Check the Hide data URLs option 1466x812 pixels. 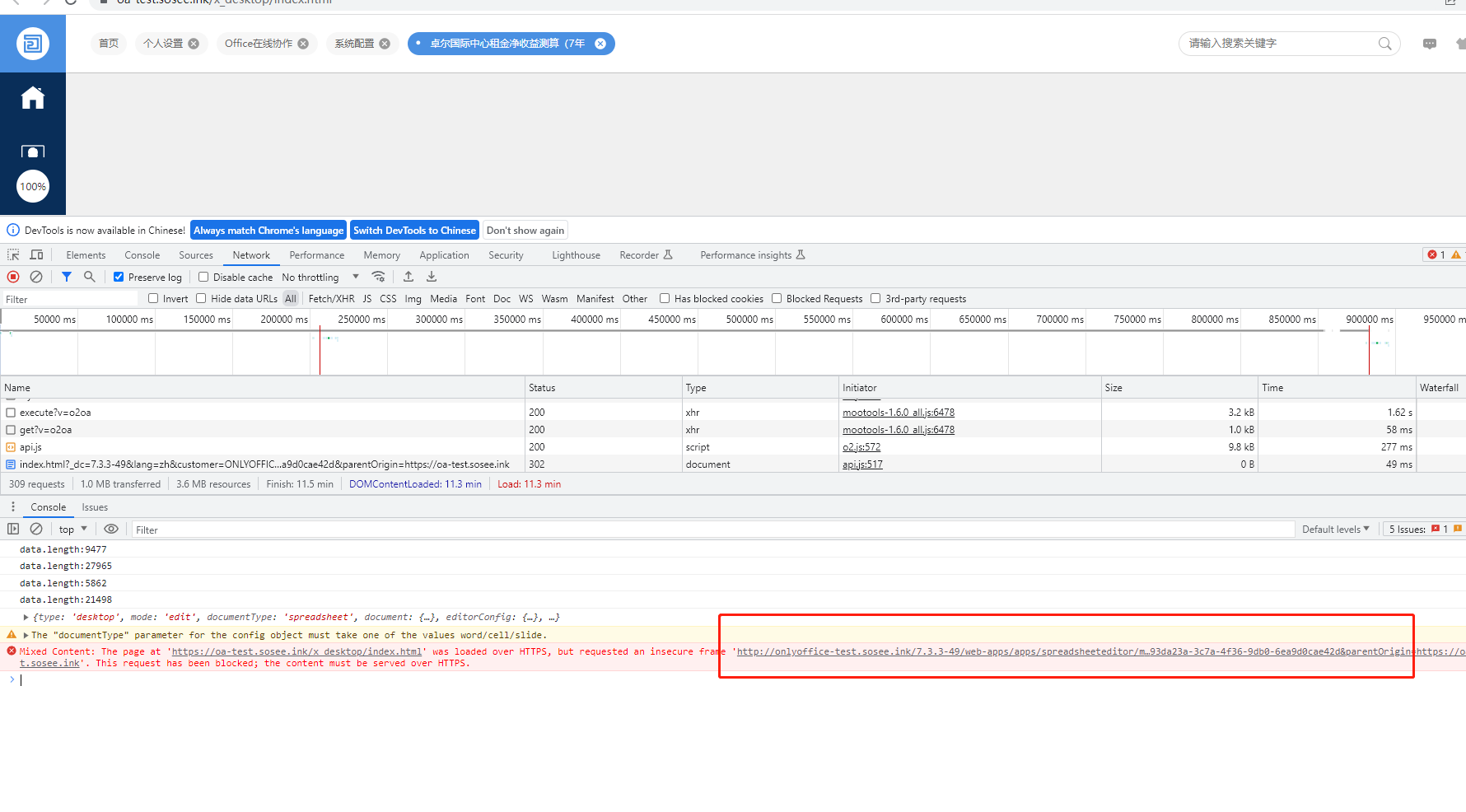point(201,298)
